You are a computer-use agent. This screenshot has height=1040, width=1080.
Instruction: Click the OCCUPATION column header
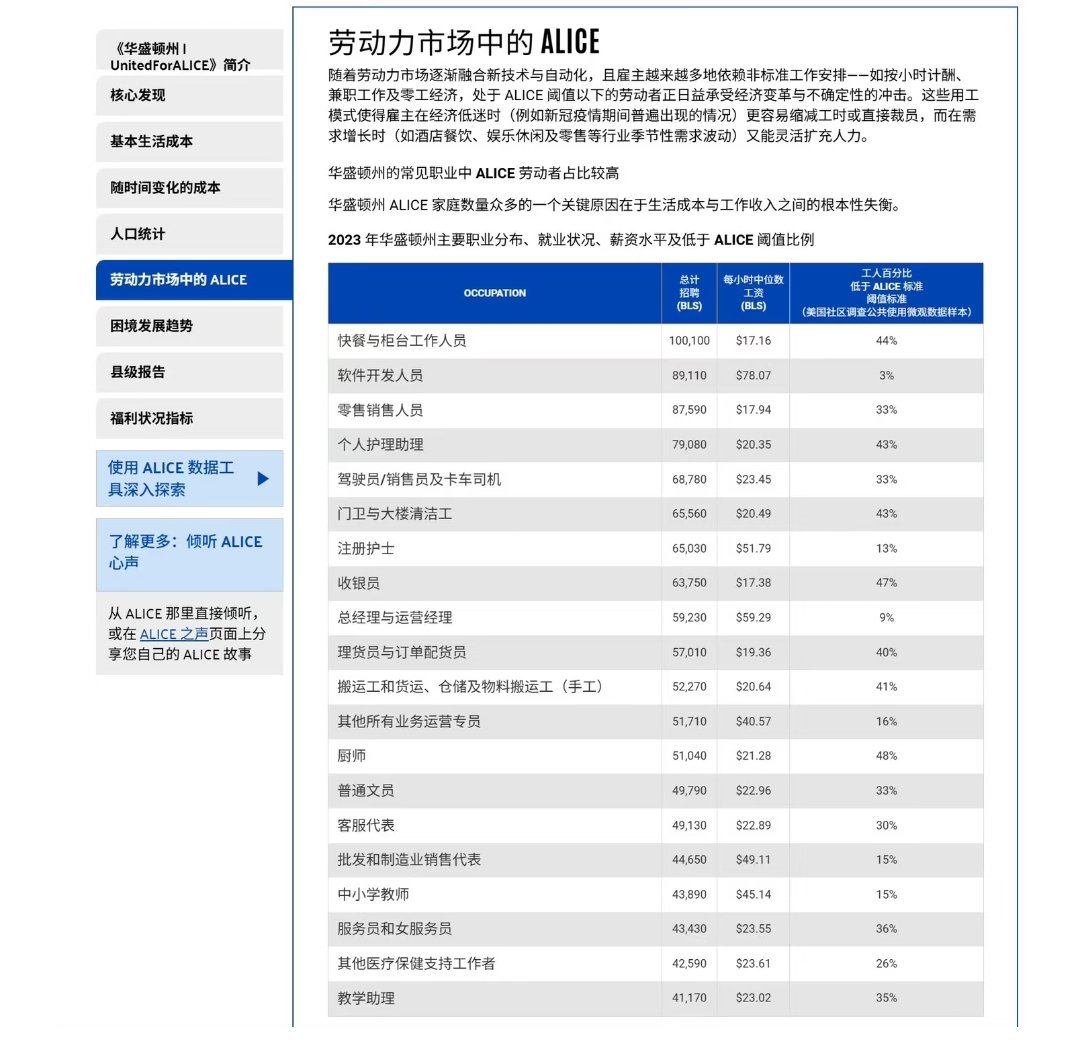click(495, 293)
